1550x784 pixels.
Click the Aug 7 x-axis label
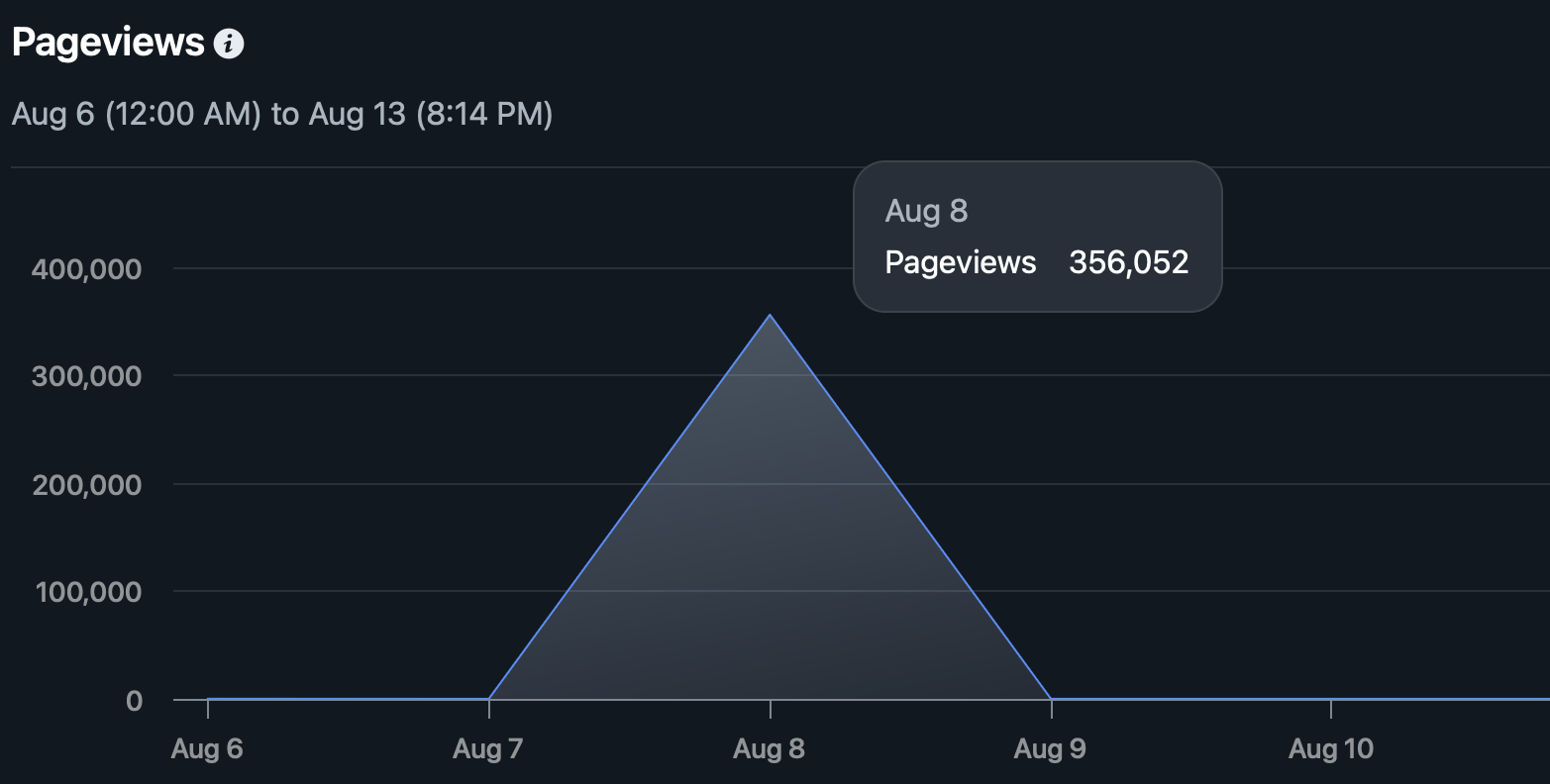[487, 749]
